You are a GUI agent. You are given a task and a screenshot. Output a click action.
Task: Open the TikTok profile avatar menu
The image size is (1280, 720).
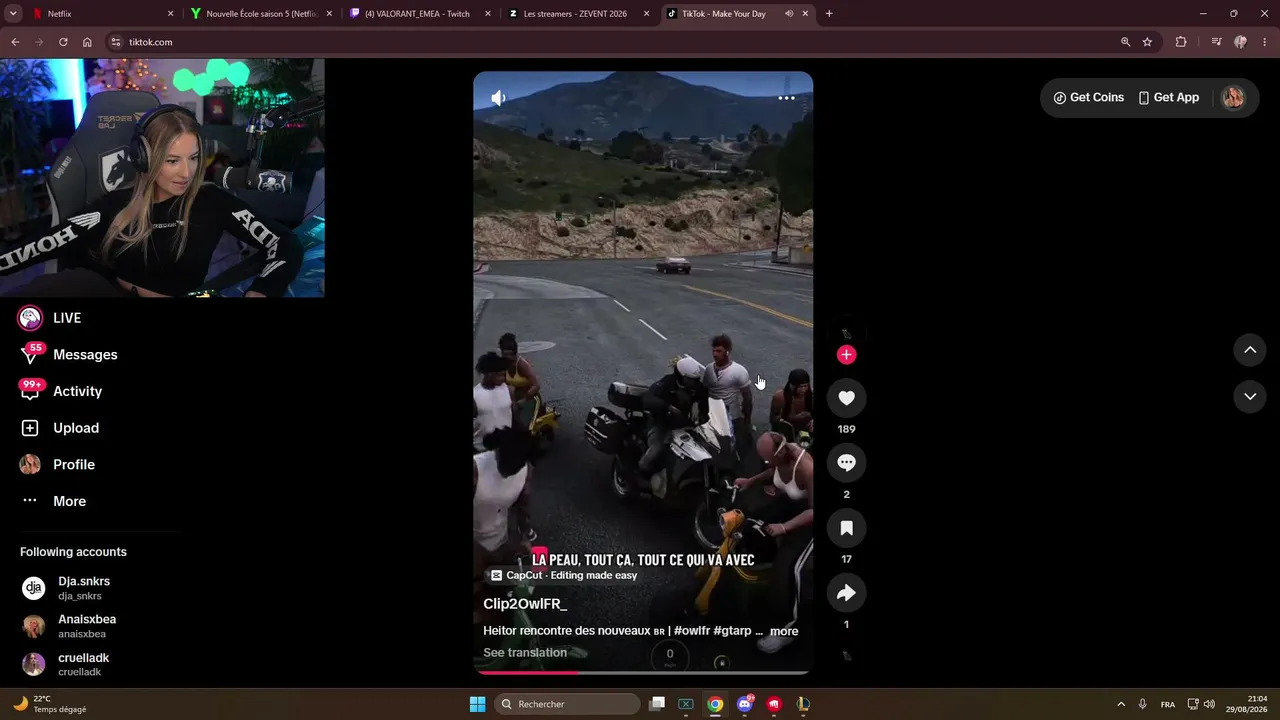click(x=1233, y=98)
